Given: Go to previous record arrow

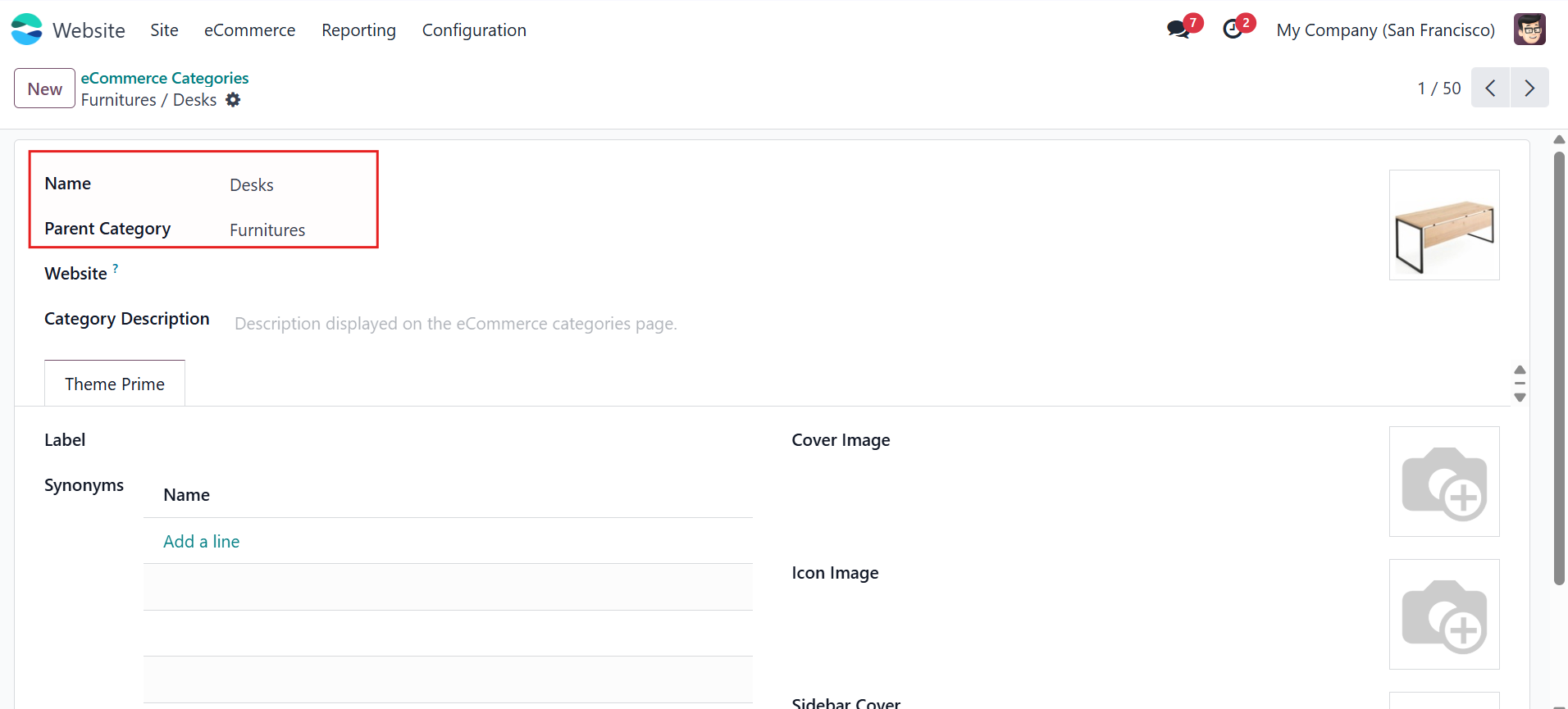Looking at the screenshot, I should pyautogui.click(x=1490, y=88).
